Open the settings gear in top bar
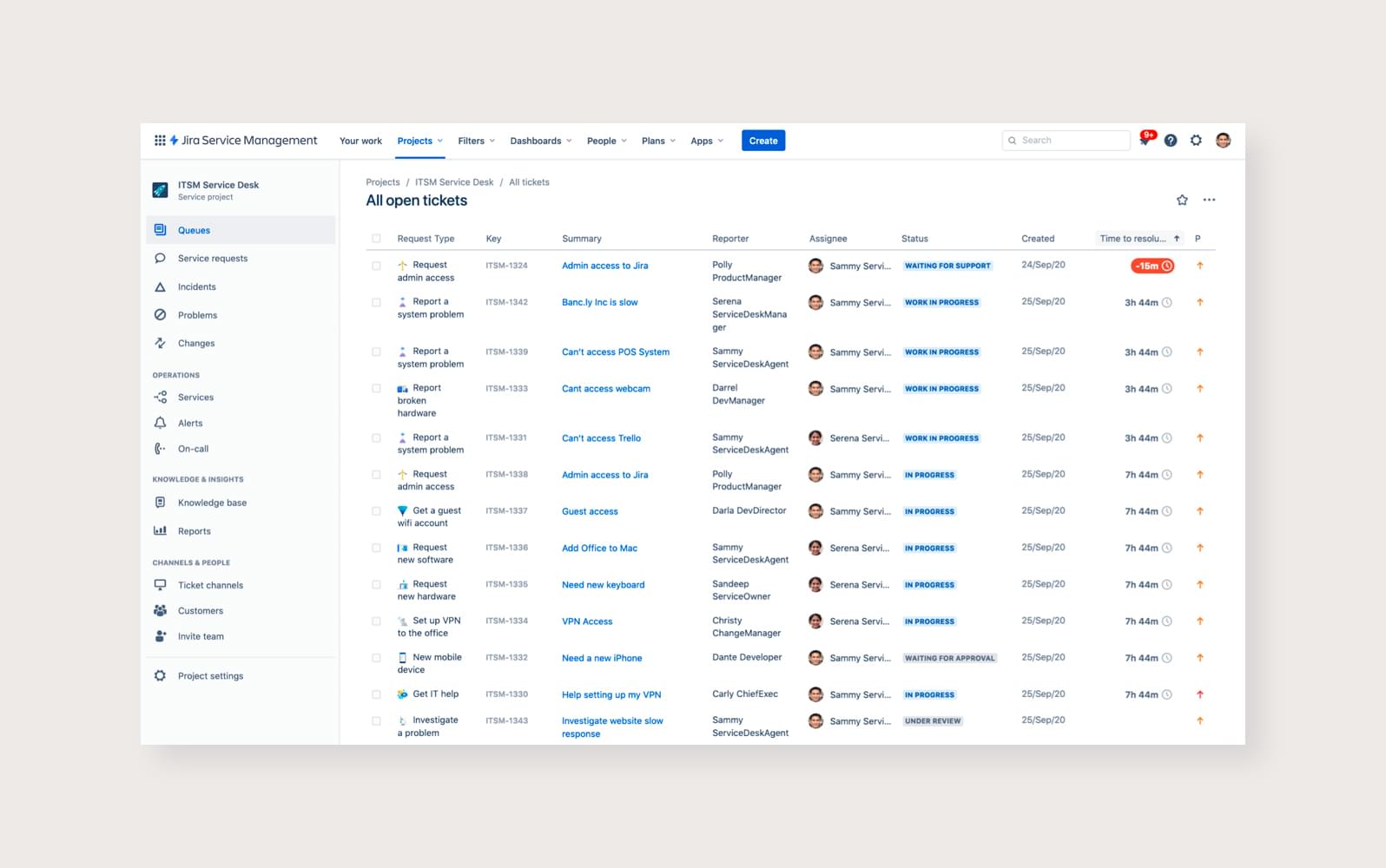Viewport: 1386px width, 868px height. coord(1196,141)
